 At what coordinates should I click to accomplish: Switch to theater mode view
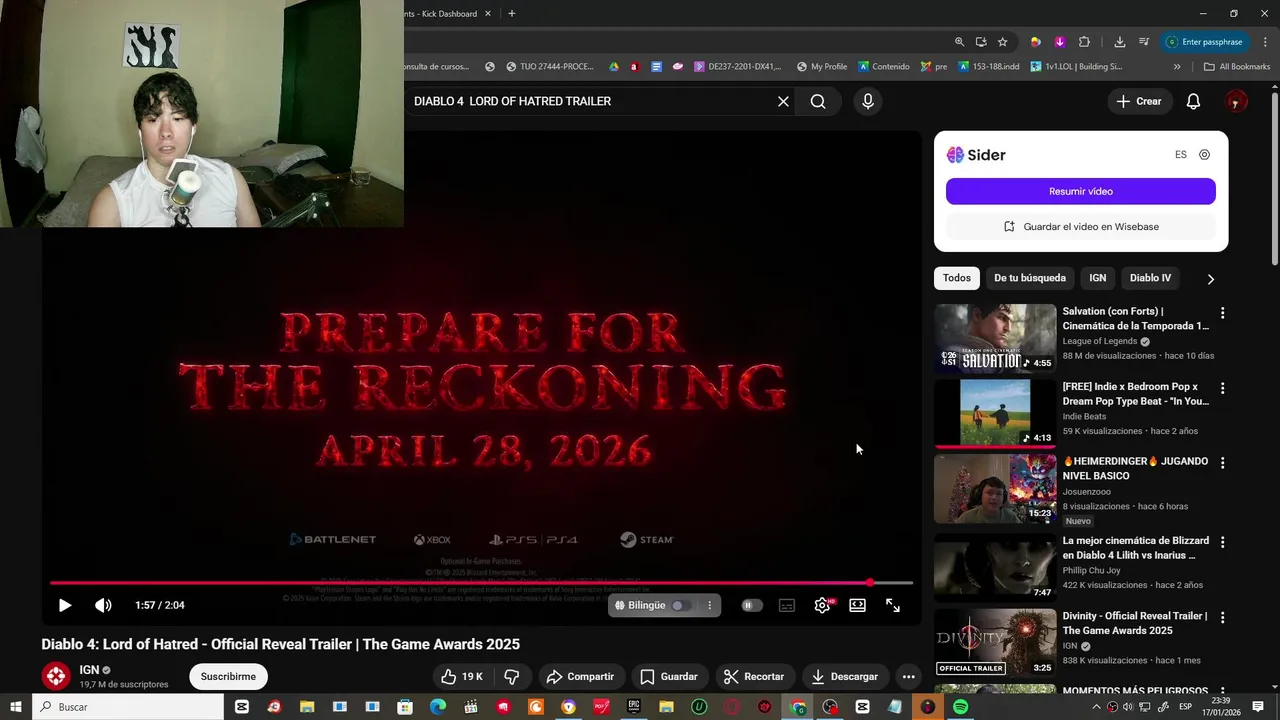coord(857,605)
